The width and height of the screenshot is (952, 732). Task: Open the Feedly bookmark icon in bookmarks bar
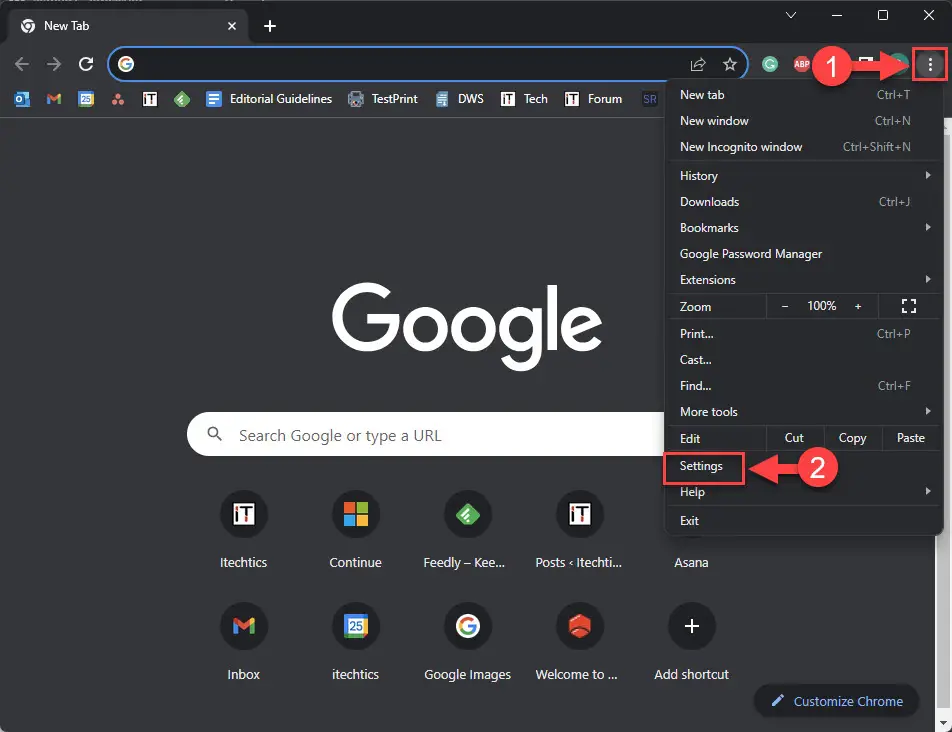click(182, 98)
